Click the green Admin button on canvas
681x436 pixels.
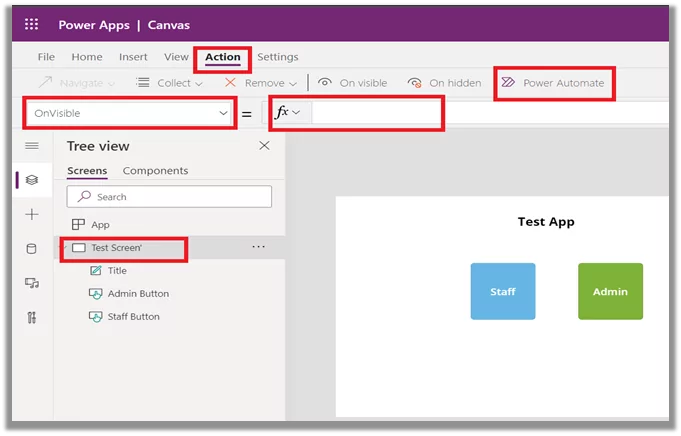(x=610, y=291)
